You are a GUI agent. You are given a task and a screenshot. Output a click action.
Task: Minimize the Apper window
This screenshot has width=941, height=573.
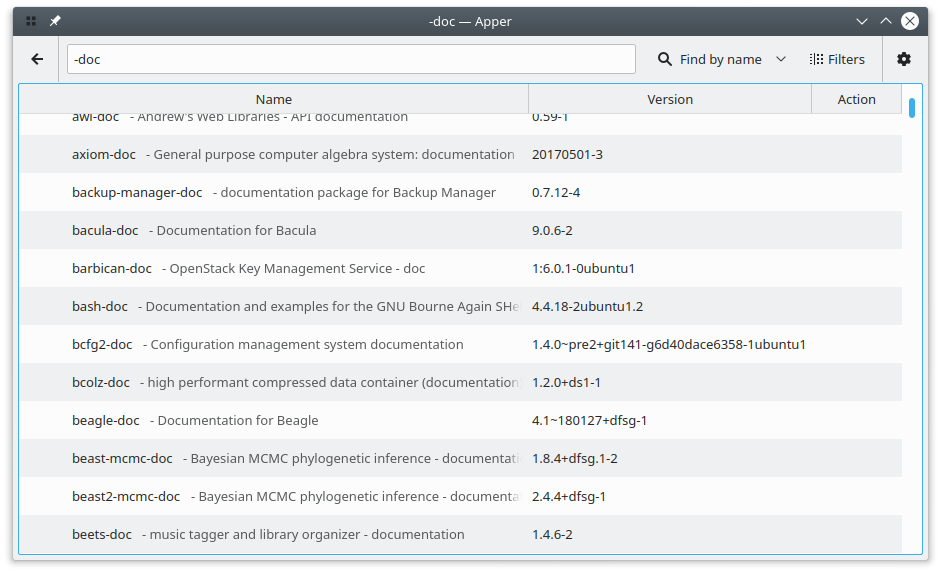point(862,20)
